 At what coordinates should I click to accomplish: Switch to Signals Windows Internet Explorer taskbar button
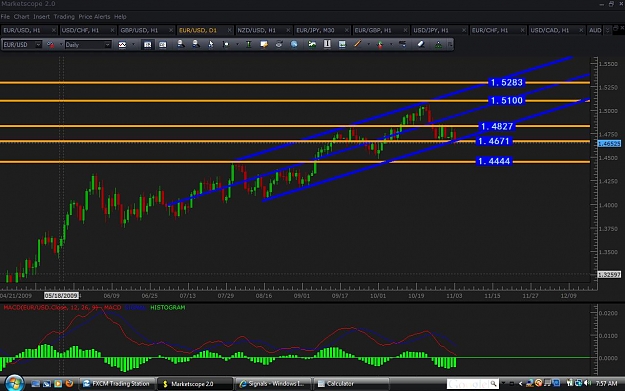coord(273,383)
